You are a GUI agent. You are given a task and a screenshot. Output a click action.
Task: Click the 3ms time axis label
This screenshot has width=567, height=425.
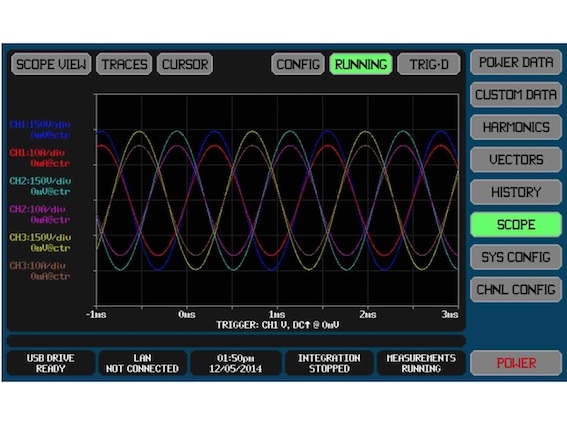449,314
